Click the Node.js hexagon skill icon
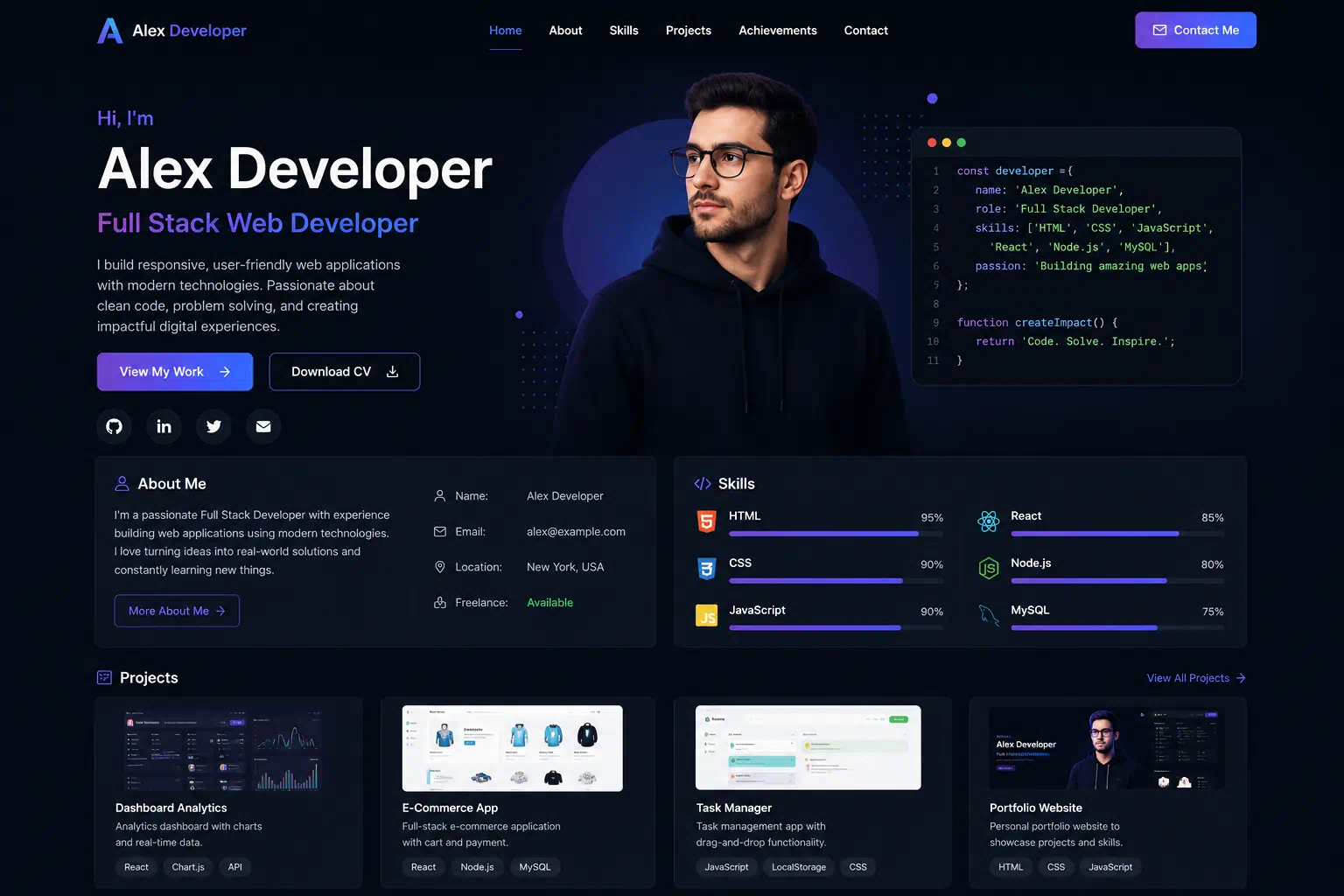Image resolution: width=1344 pixels, height=896 pixels. (989, 569)
